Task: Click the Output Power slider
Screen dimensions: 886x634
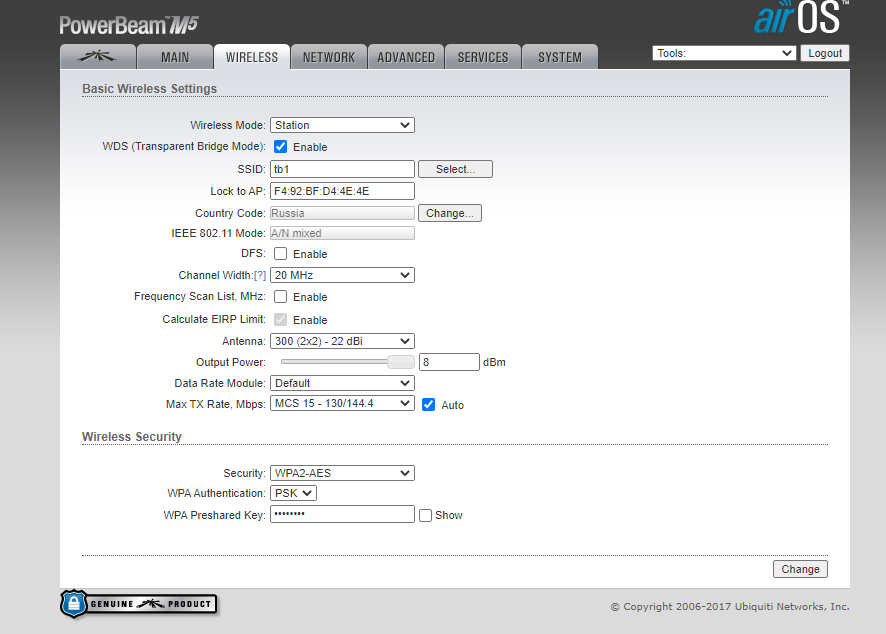Action: pos(348,362)
